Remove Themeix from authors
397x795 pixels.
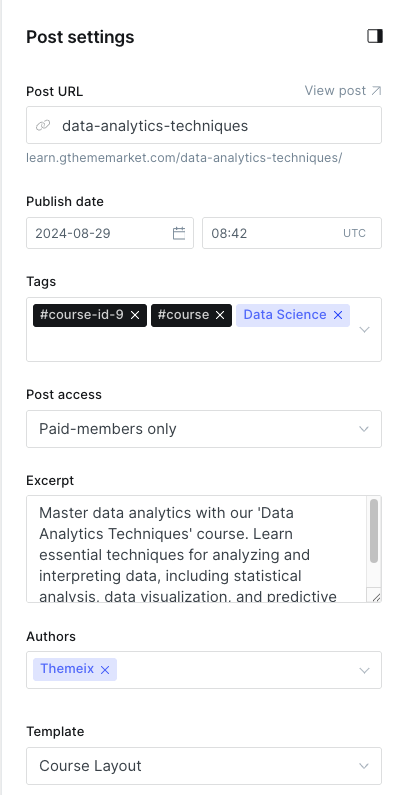(x=105, y=670)
